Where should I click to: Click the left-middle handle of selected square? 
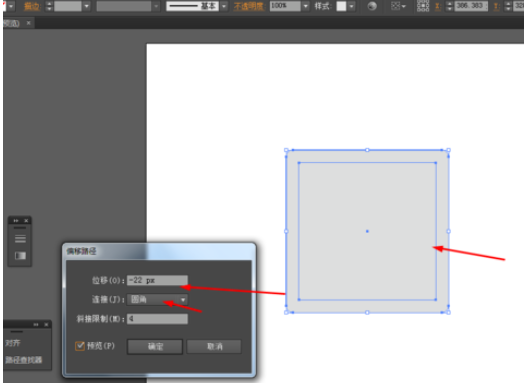point(286,231)
